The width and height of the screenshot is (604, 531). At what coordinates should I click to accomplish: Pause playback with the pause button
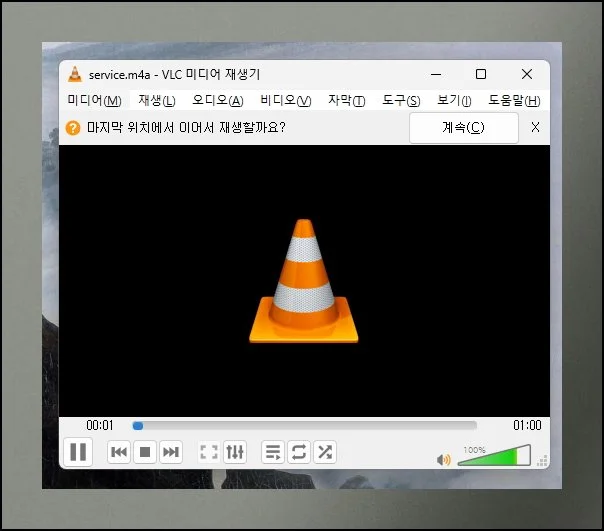coord(78,453)
